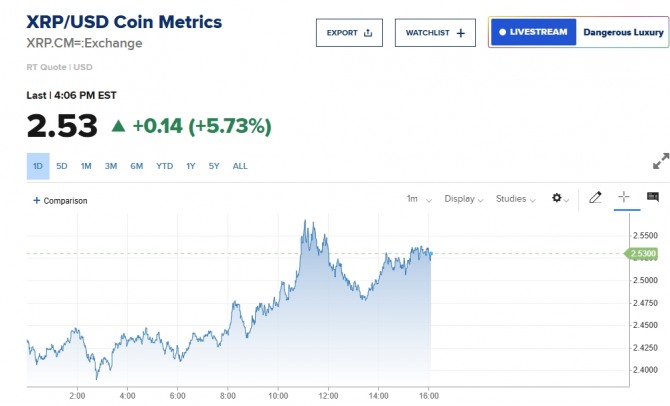The width and height of the screenshot is (670, 406).
Task: Click the Export share icon
Action: 368,33
